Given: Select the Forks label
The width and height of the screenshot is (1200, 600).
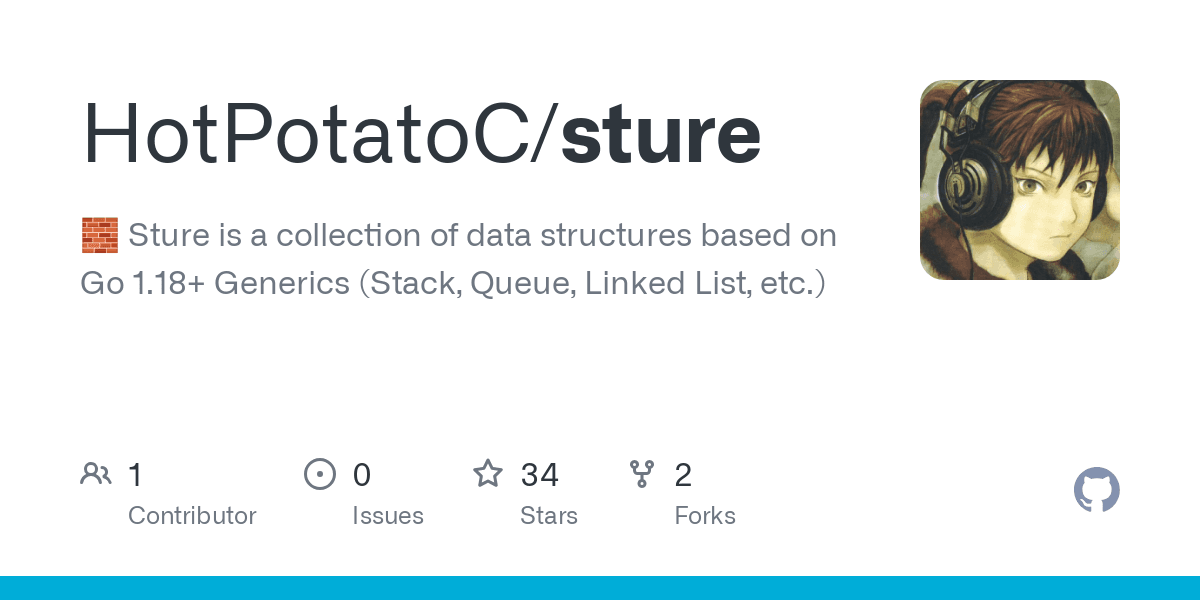Looking at the screenshot, I should coord(705,516).
